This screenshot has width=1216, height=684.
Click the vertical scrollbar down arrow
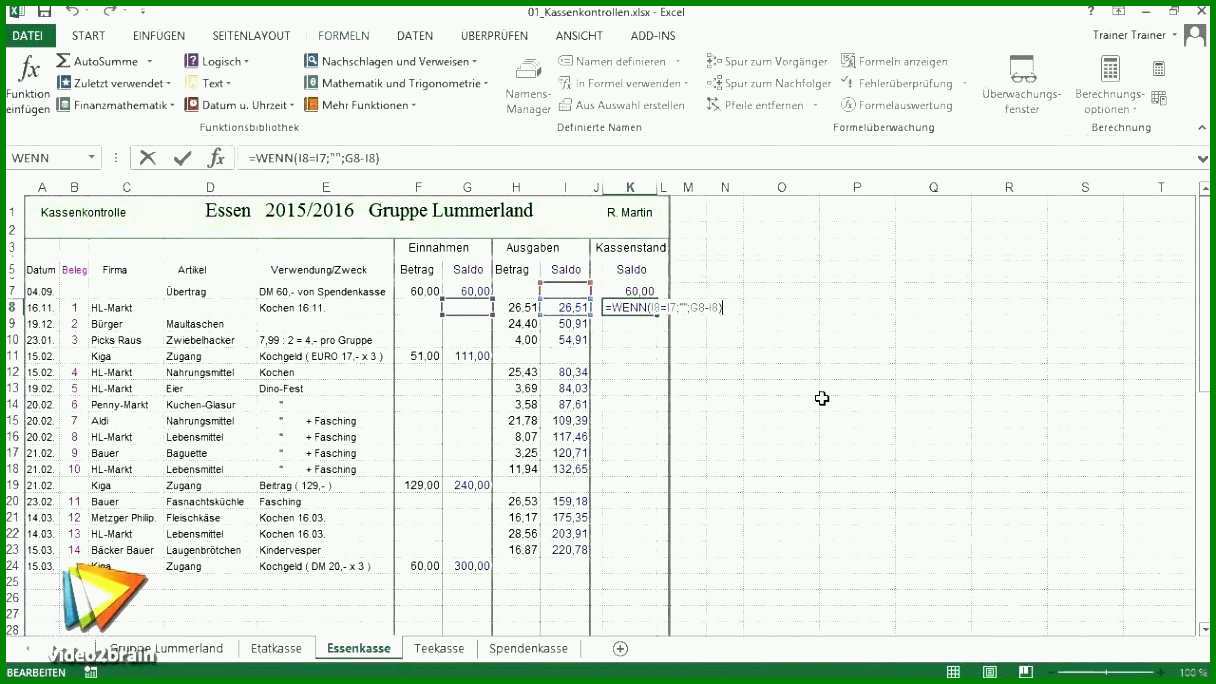pos(1203,628)
